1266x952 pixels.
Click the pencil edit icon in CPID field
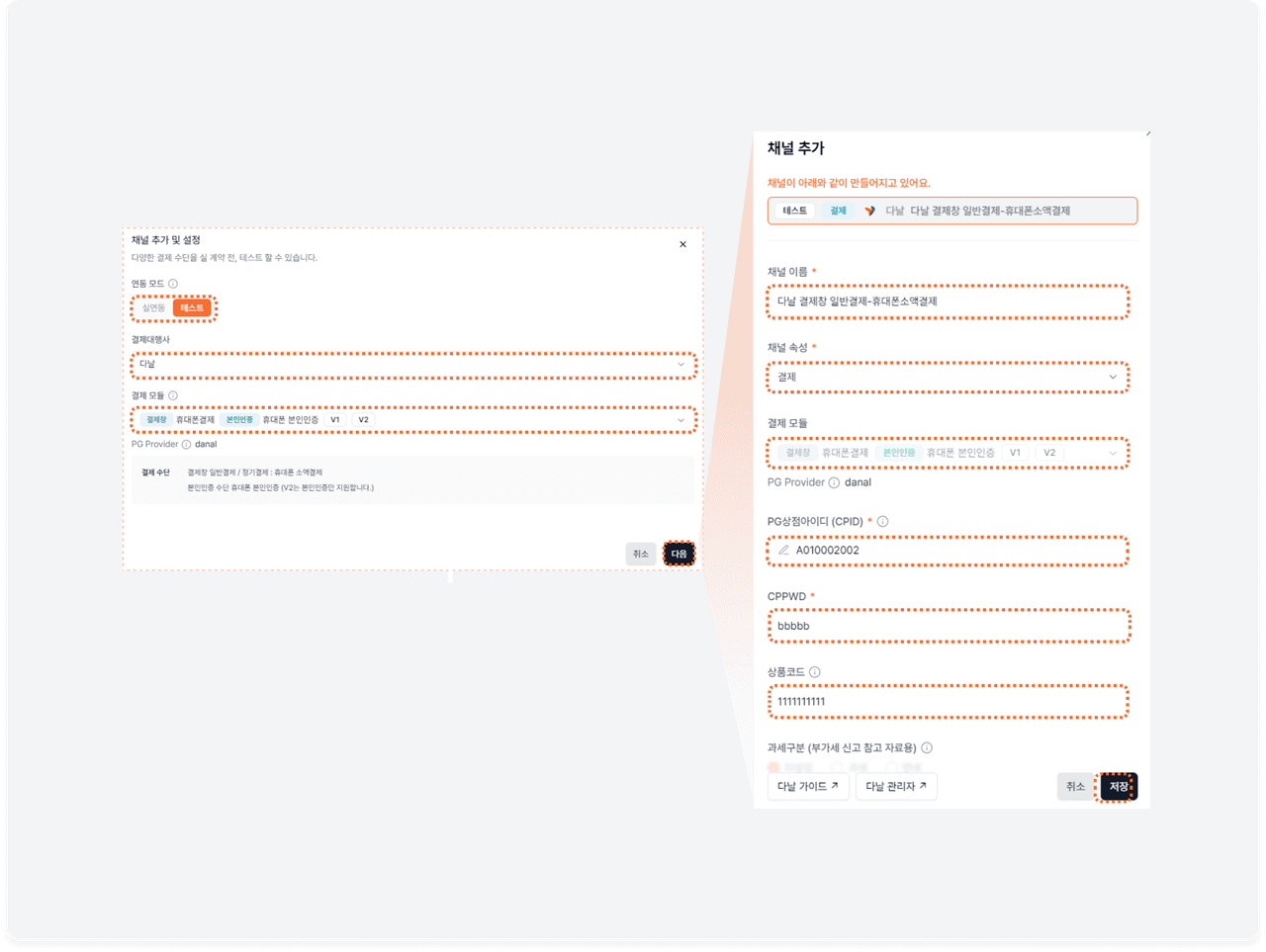pos(783,551)
